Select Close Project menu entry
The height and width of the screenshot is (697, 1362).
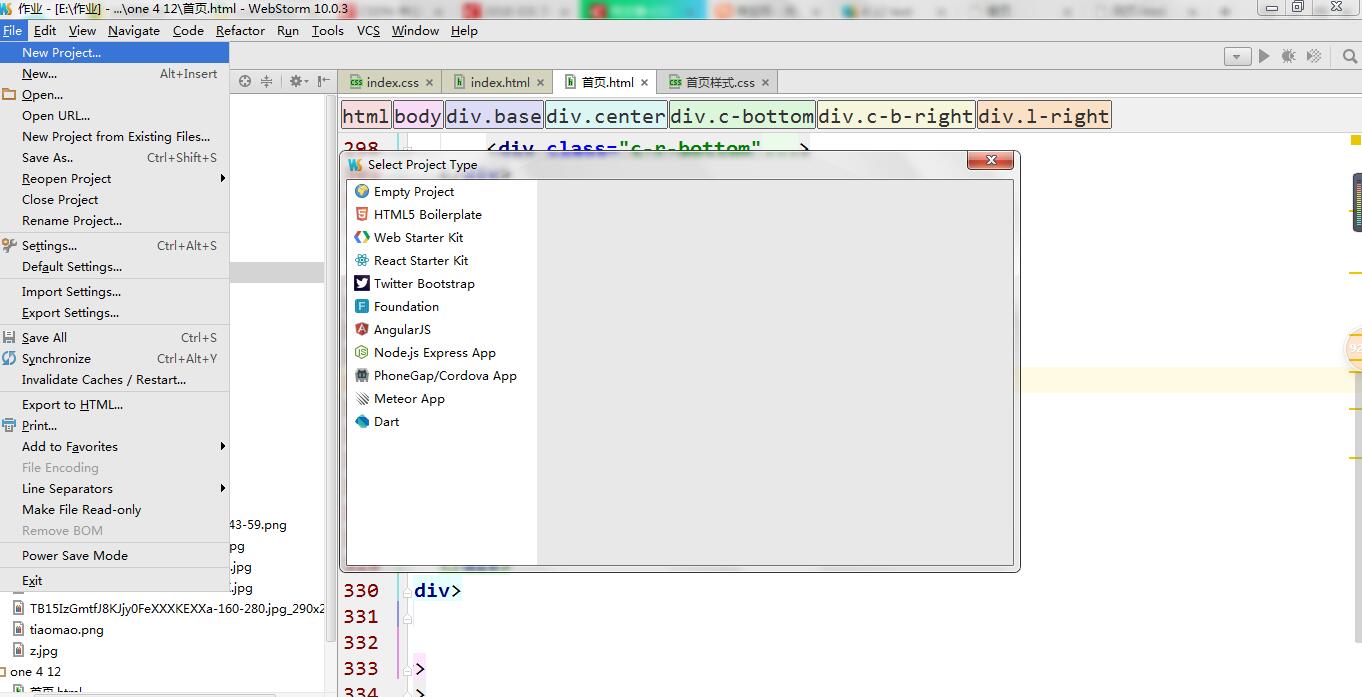tap(115, 199)
